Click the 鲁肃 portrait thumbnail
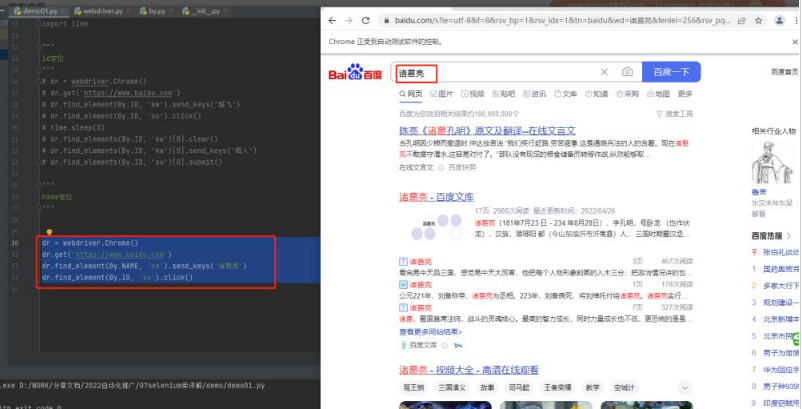Viewport: 802px width, 409px height. pos(772,163)
